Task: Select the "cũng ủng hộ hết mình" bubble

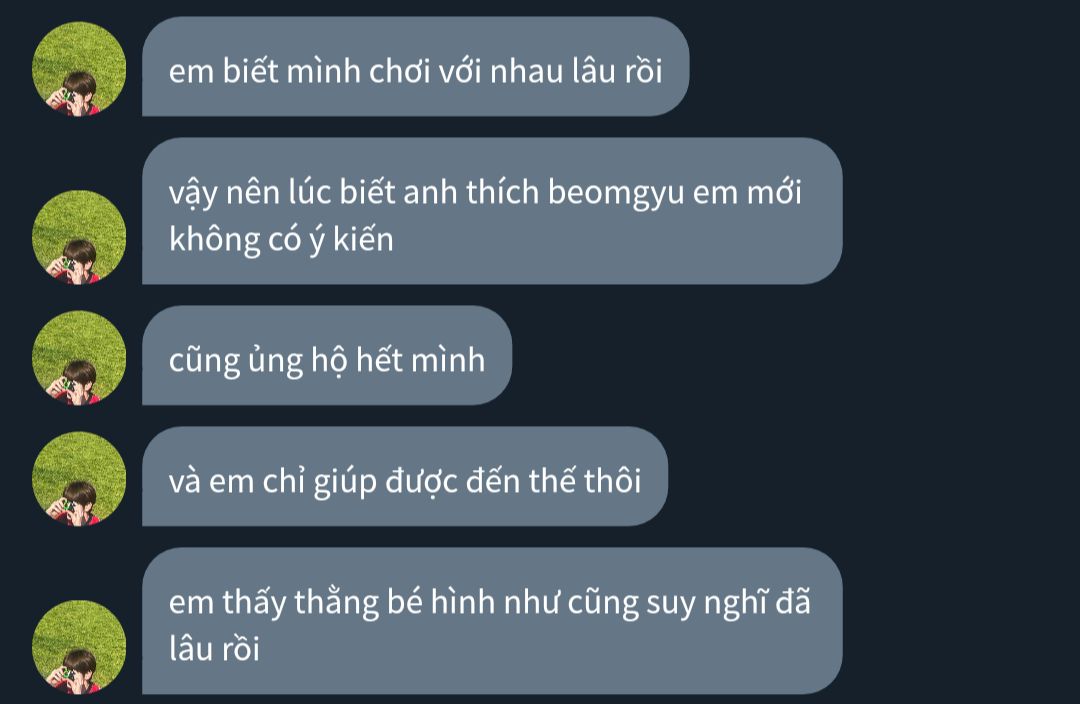Action: pos(326,355)
